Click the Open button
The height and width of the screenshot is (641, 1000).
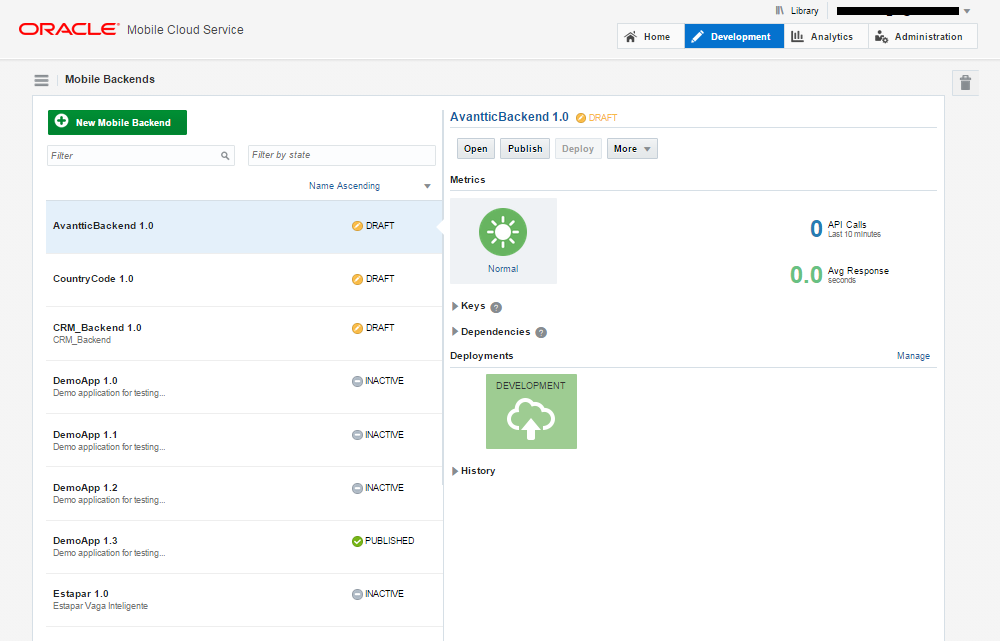476,149
